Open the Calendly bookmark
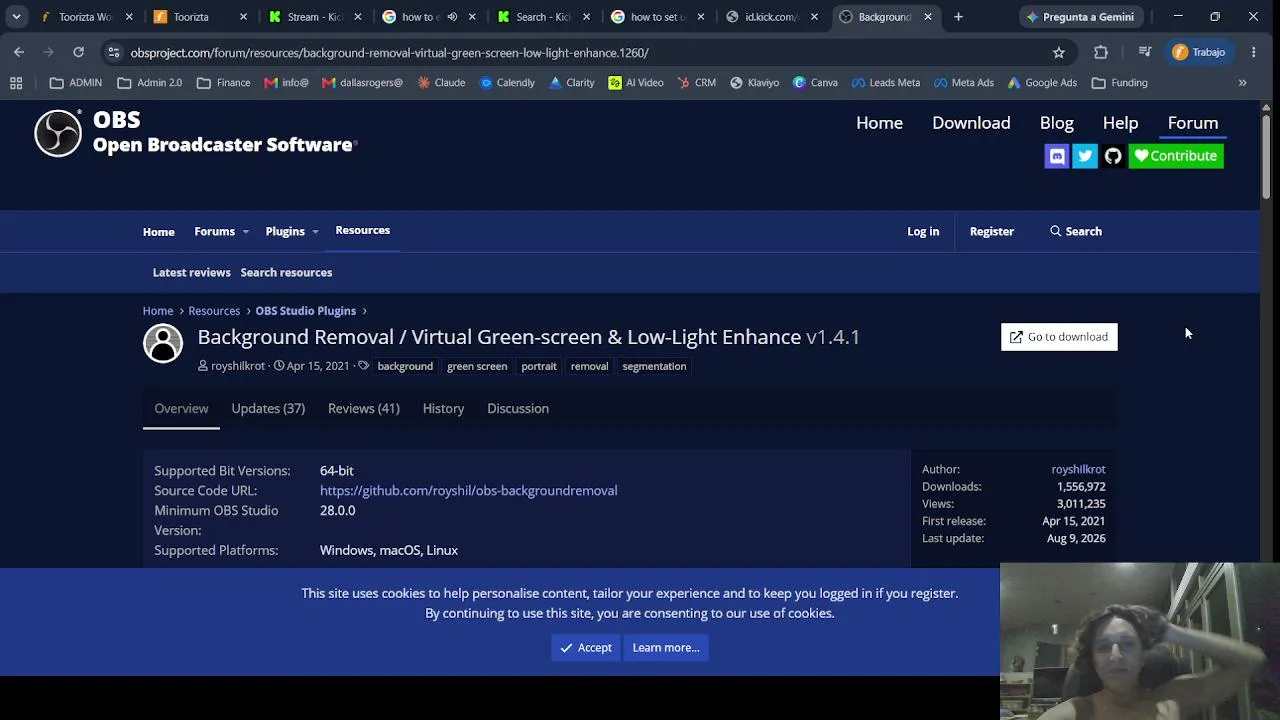 (x=508, y=83)
